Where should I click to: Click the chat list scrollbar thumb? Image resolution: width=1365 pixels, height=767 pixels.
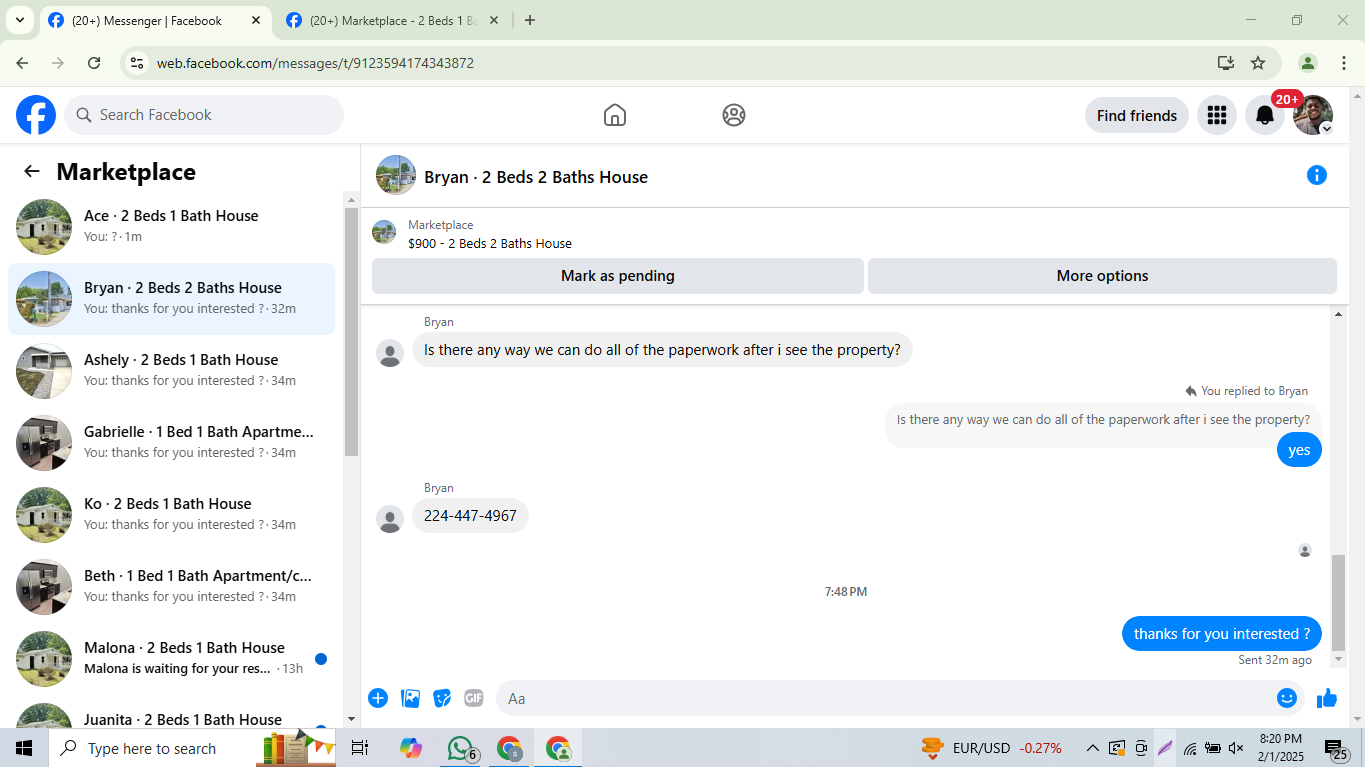pyautogui.click(x=351, y=330)
